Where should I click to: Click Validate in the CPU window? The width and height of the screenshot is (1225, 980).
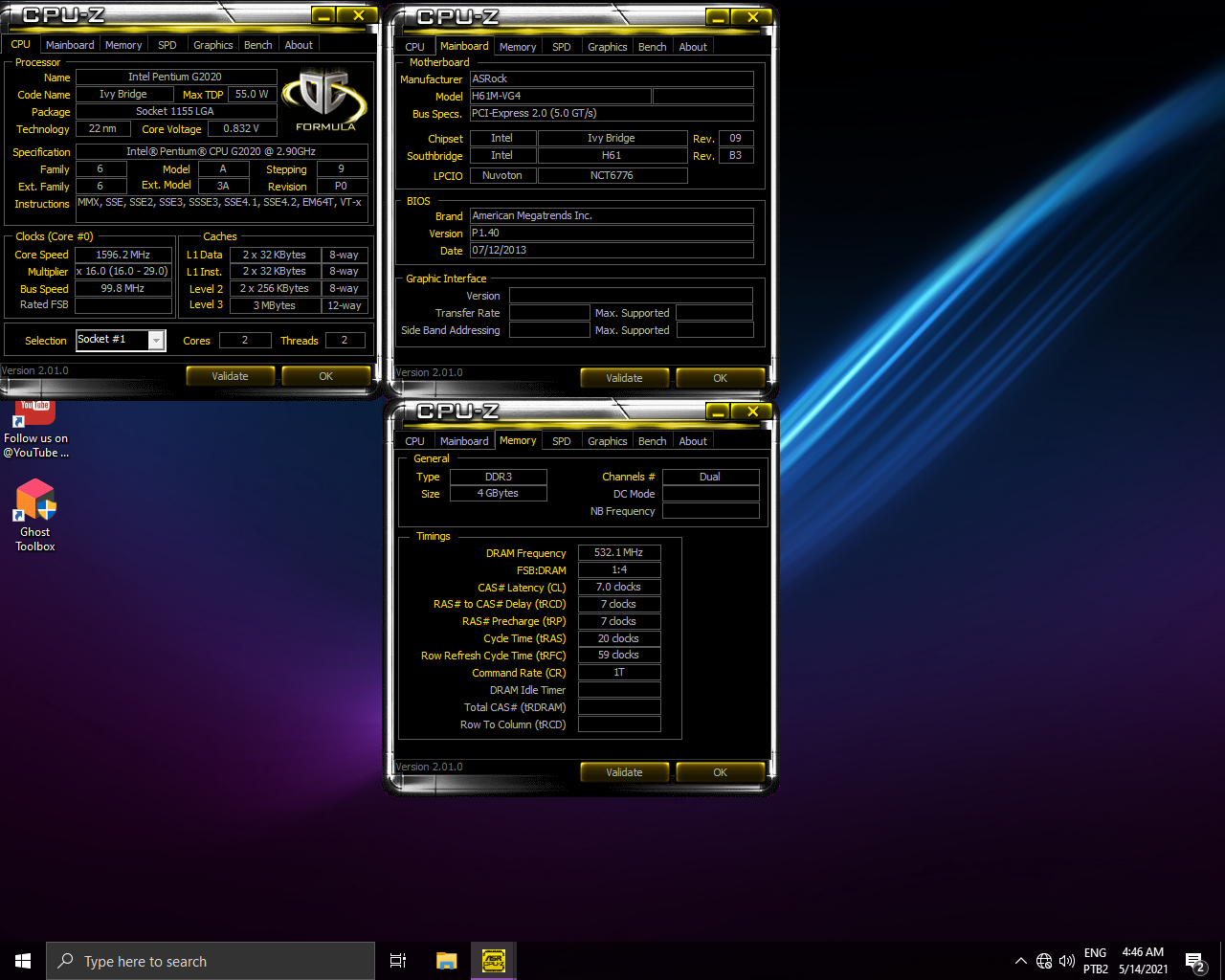coord(230,376)
